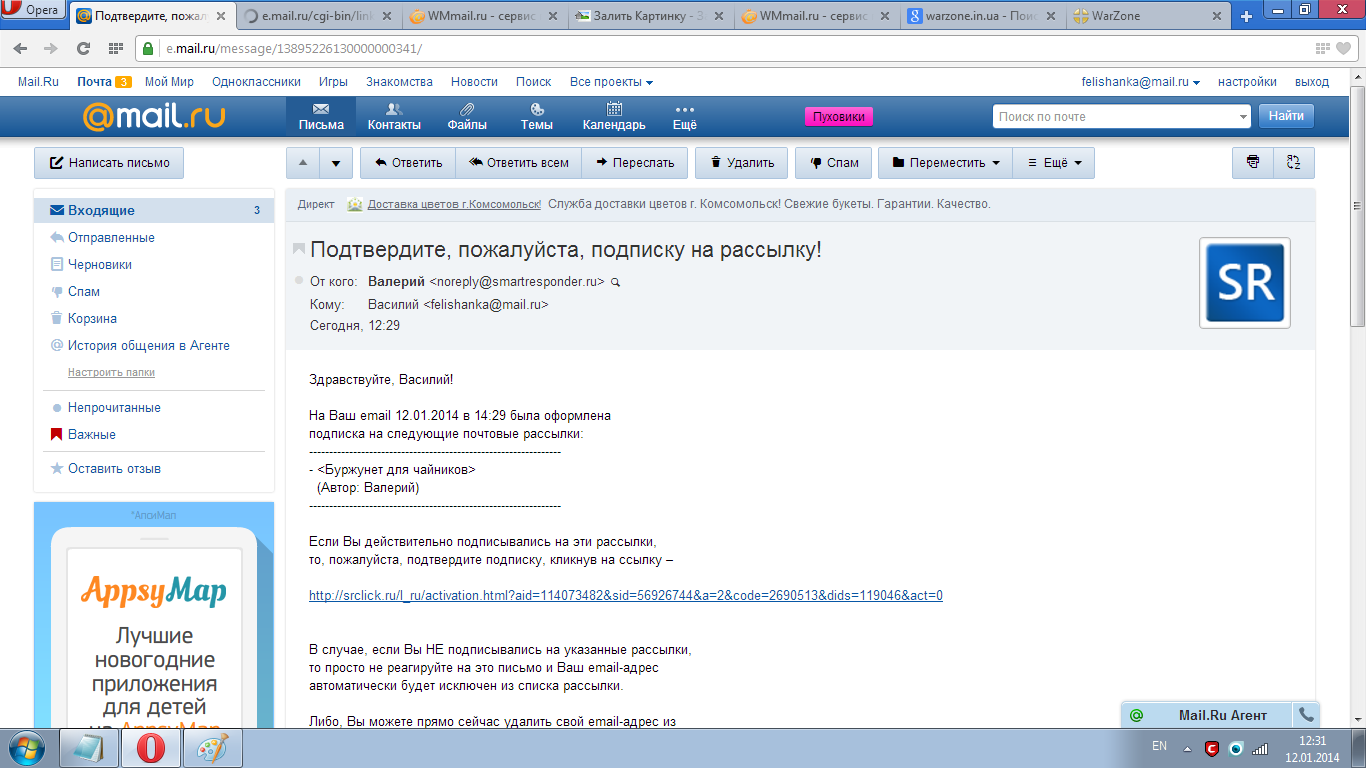Open Opera in the taskbar
Screen dimensions: 1366x768
(x=151, y=748)
